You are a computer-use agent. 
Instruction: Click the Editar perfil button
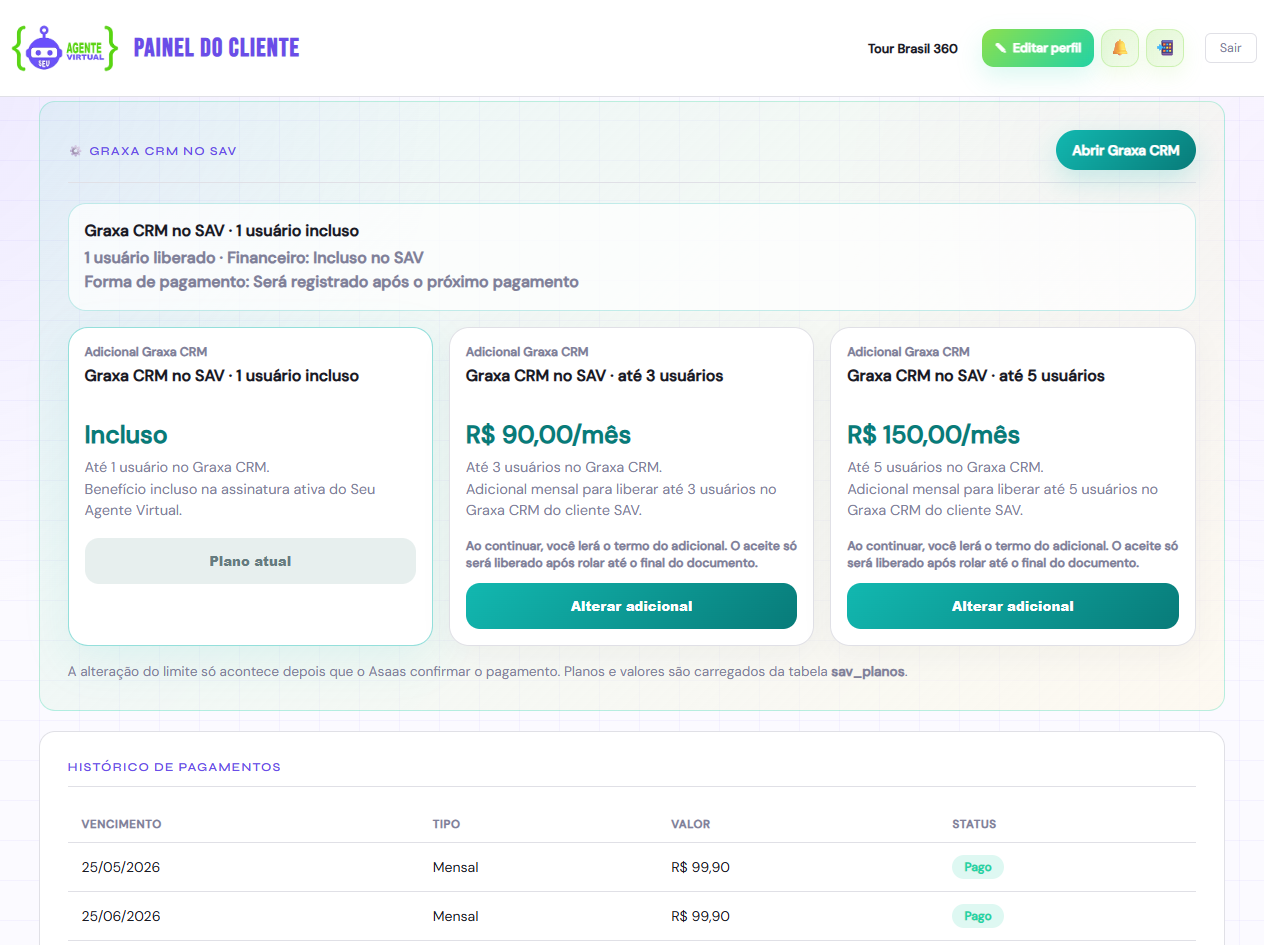(x=1038, y=48)
